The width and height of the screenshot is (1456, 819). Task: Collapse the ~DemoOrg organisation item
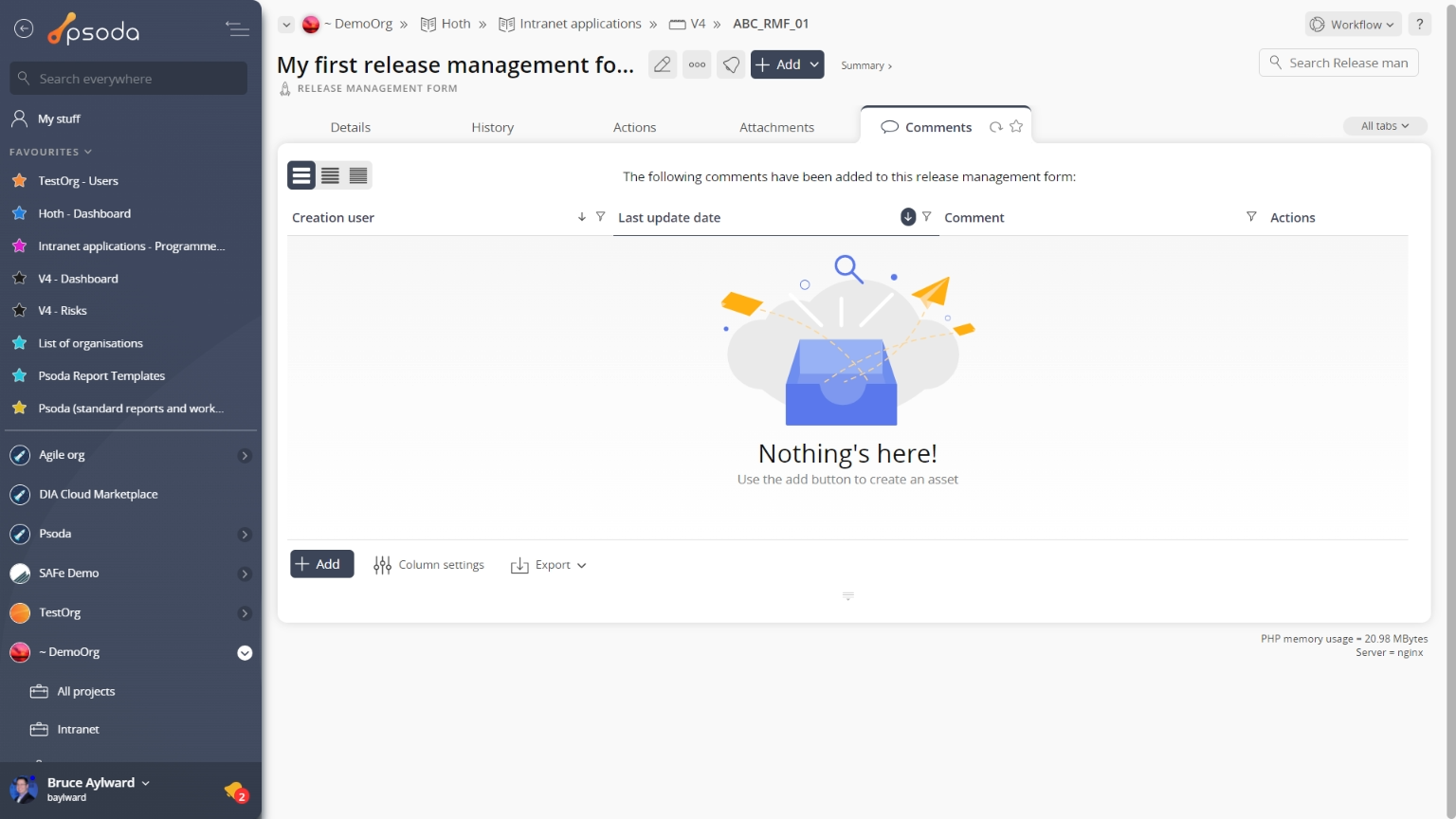pyautogui.click(x=245, y=653)
